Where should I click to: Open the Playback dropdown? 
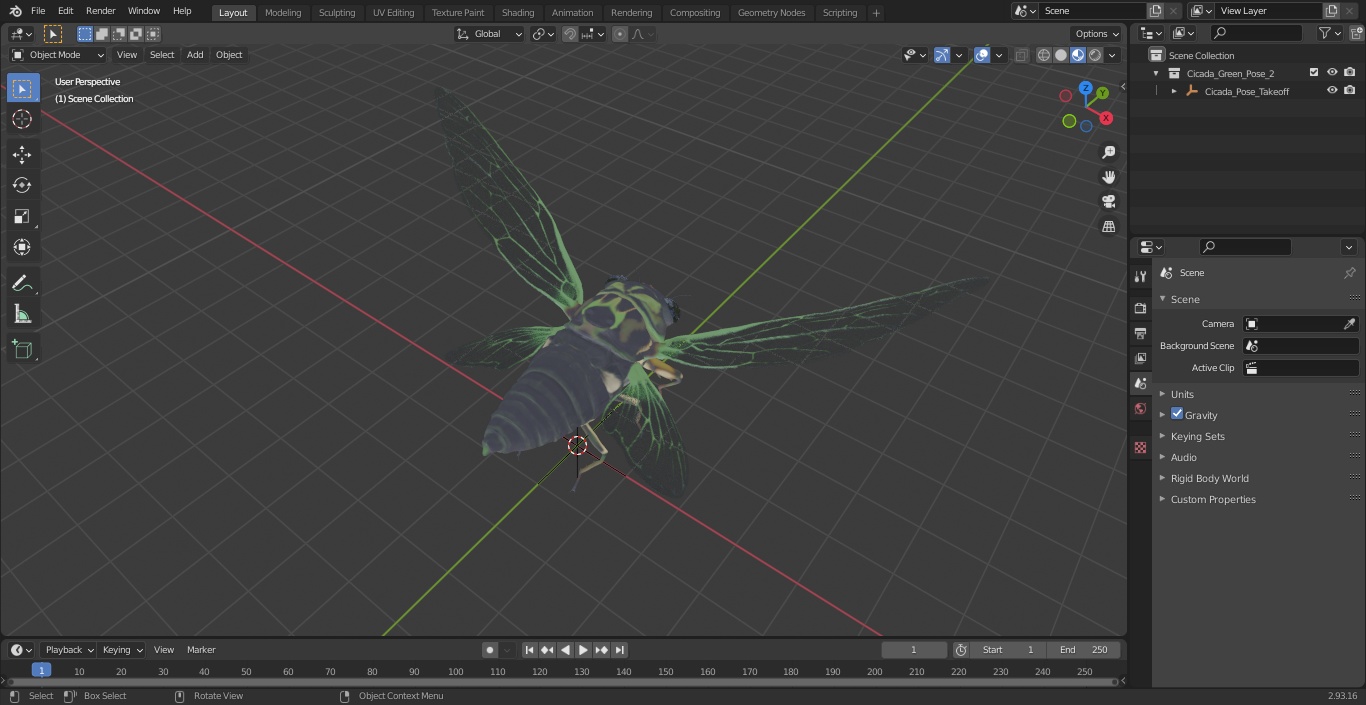(x=69, y=650)
